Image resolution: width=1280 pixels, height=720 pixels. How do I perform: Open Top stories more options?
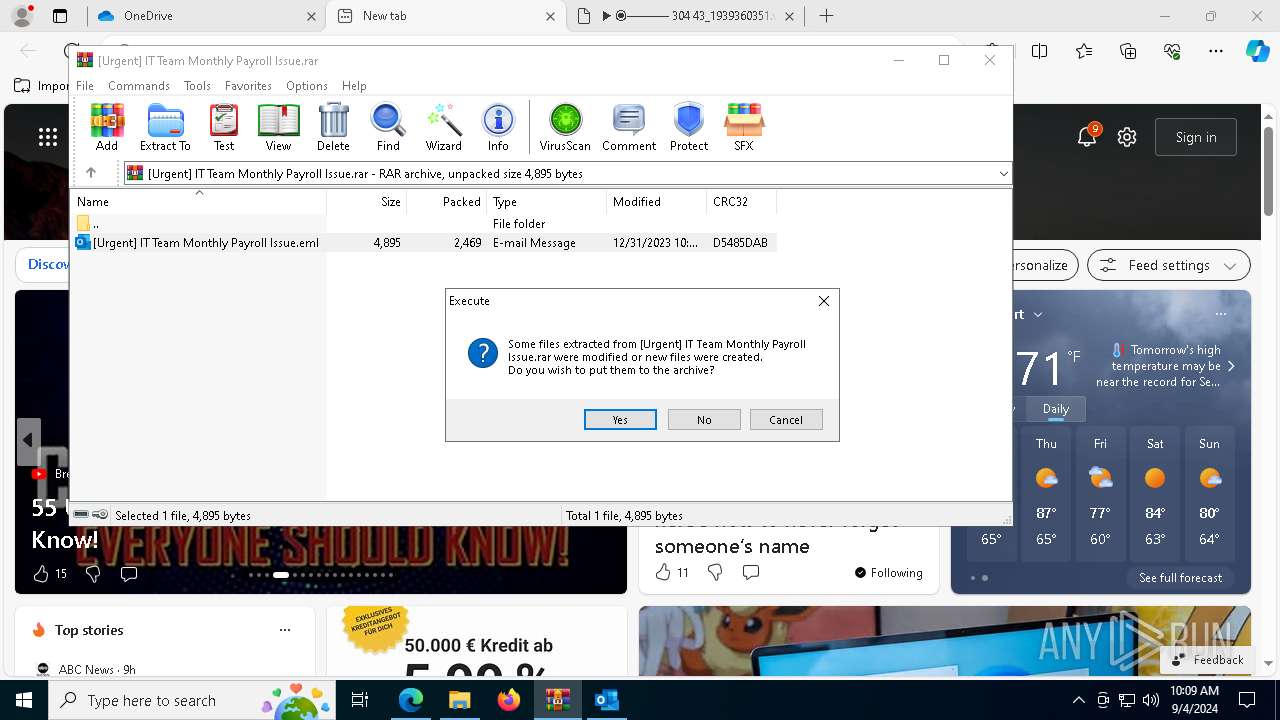[285, 630]
